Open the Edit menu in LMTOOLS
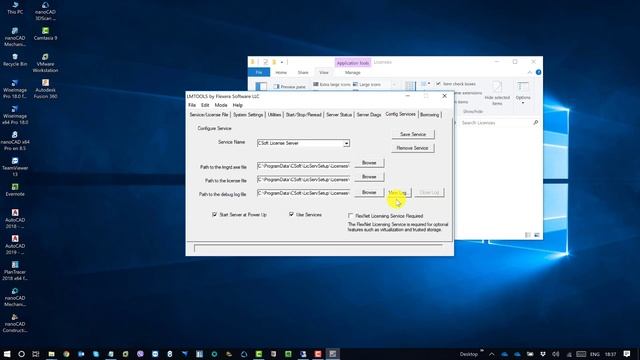 click(x=205, y=105)
